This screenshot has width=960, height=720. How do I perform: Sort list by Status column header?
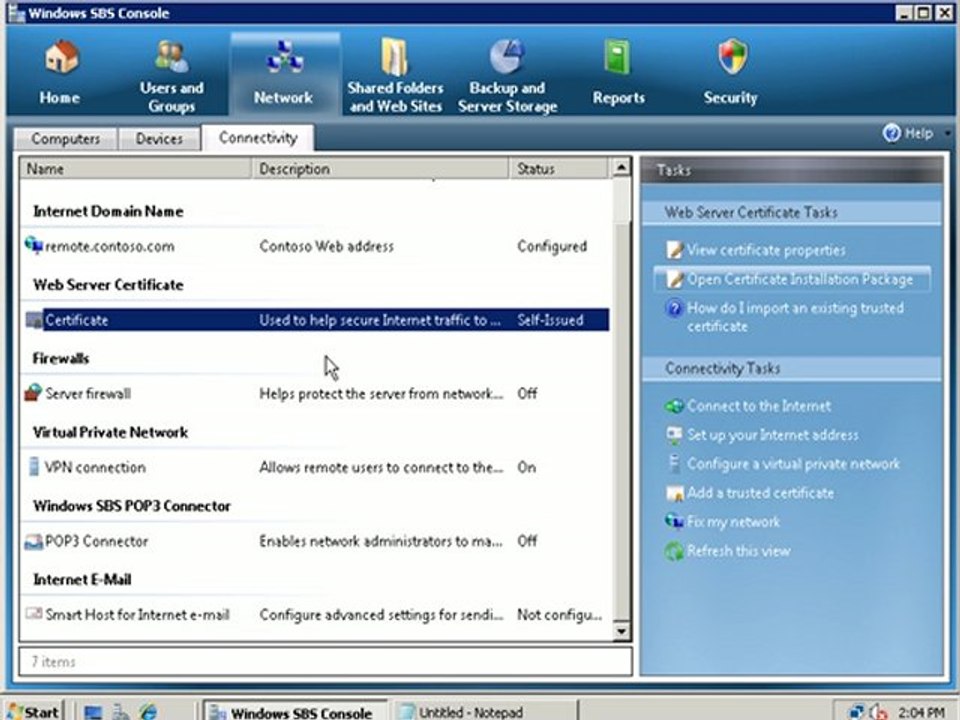pyautogui.click(x=559, y=168)
